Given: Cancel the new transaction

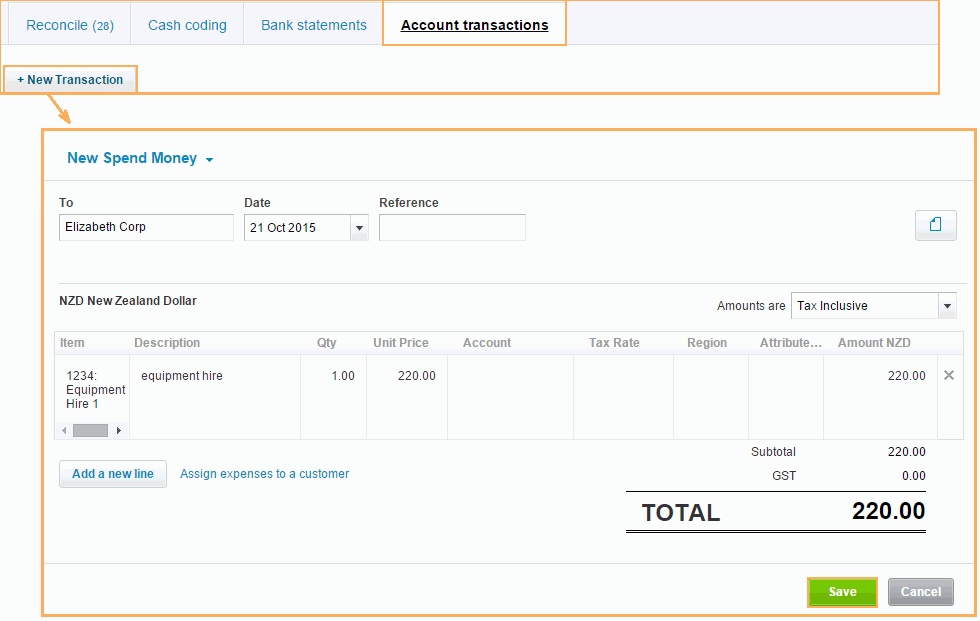Looking at the screenshot, I should tap(920, 592).
